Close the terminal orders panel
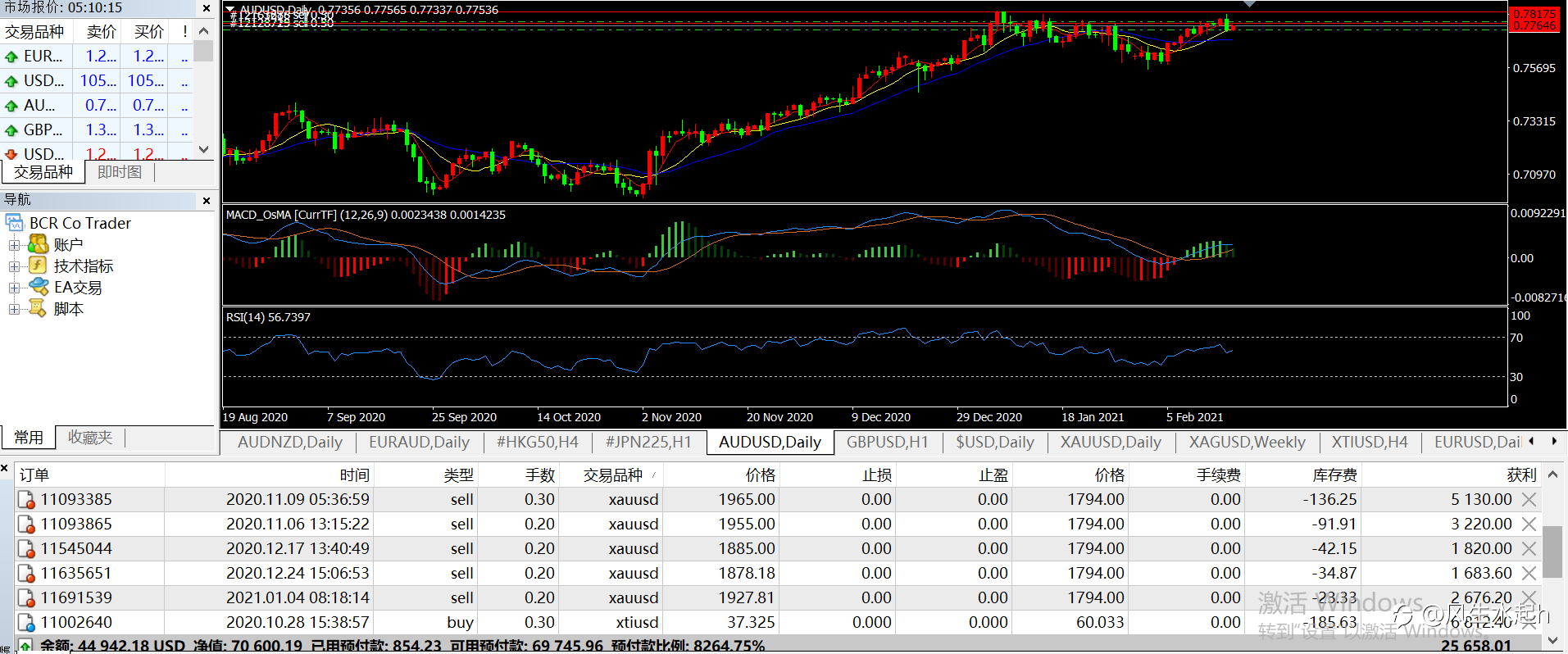1568x654 pixels. (5, 469)
